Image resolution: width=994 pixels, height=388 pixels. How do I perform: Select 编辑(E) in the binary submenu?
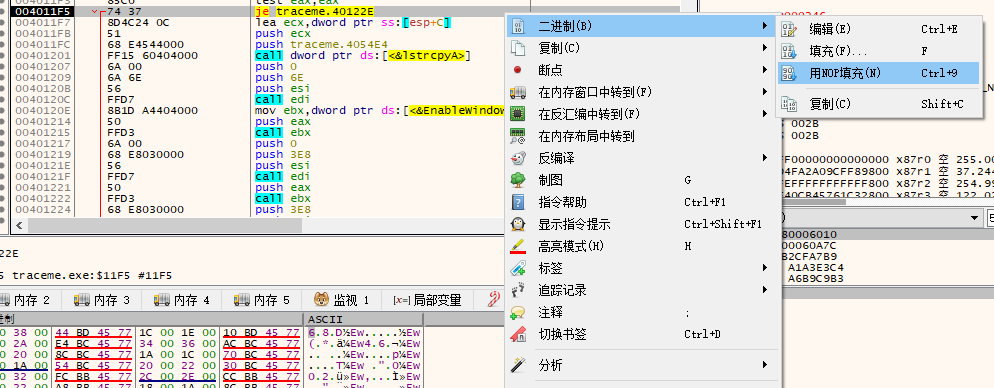coord(879,29)
